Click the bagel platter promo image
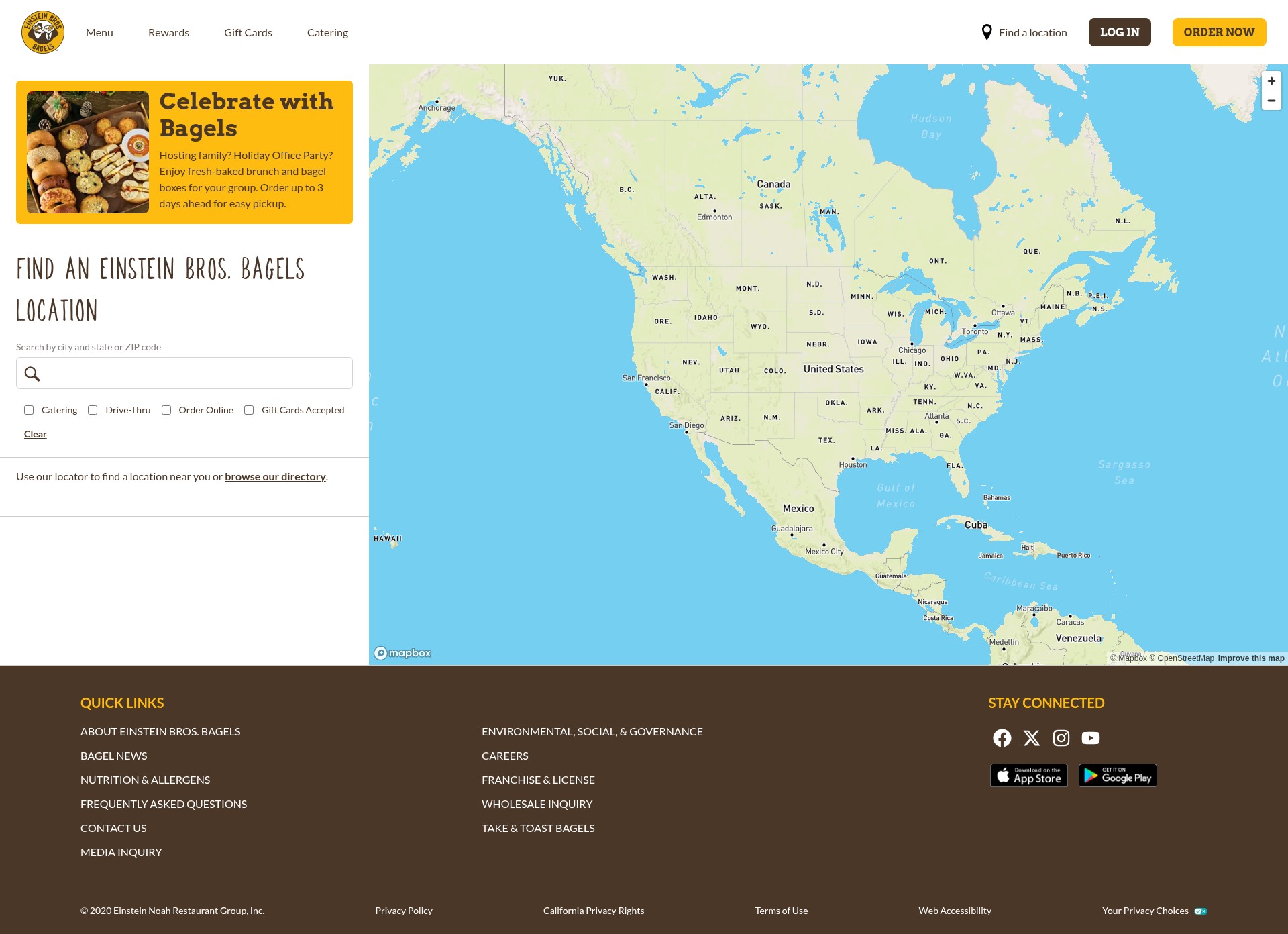The height and width of the screenshot is (934, 1288). [88, 152]
